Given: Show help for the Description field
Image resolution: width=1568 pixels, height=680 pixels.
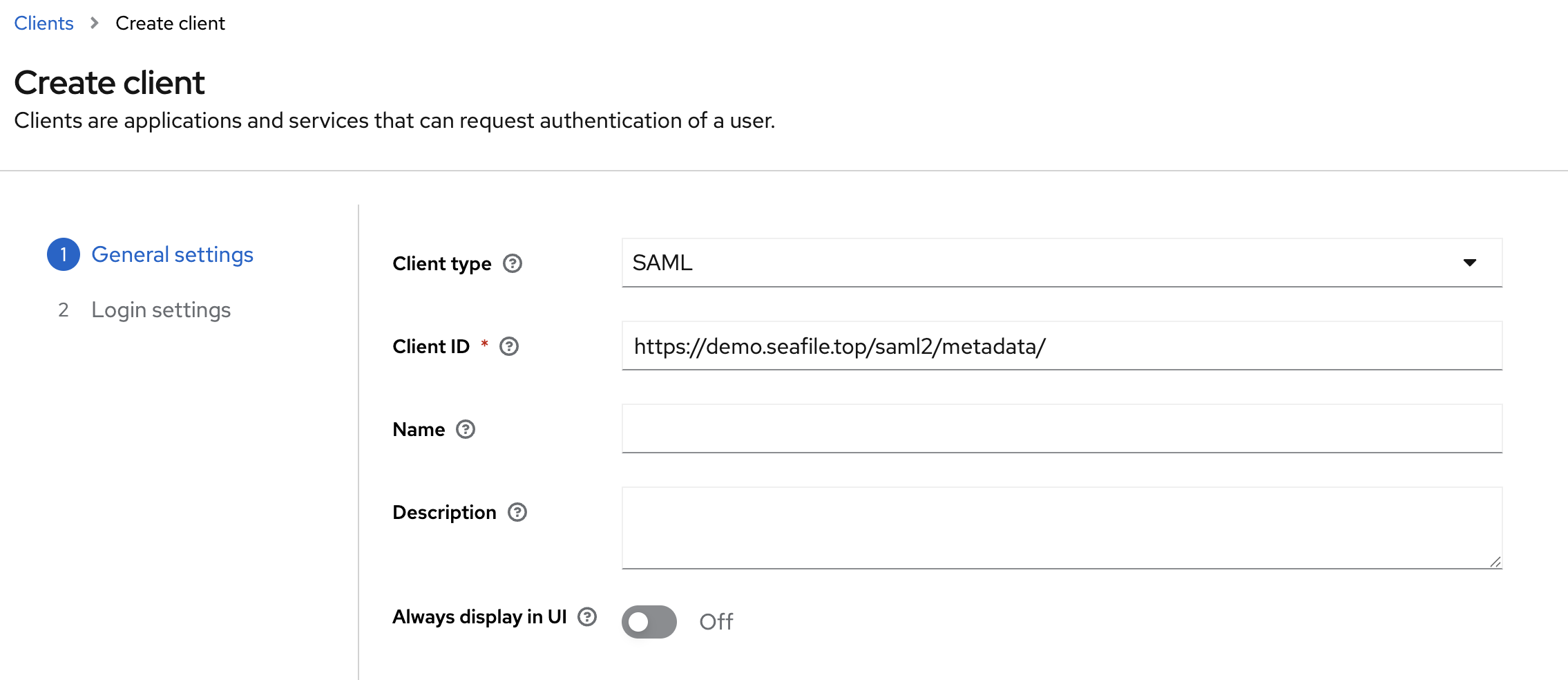Looking at the screenshot, I should pyautogui.click(x=517, y=512).
